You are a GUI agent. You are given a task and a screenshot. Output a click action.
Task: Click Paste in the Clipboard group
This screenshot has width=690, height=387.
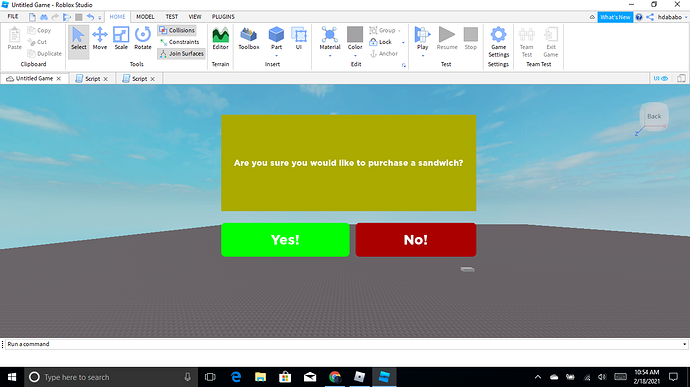point(15,39)
